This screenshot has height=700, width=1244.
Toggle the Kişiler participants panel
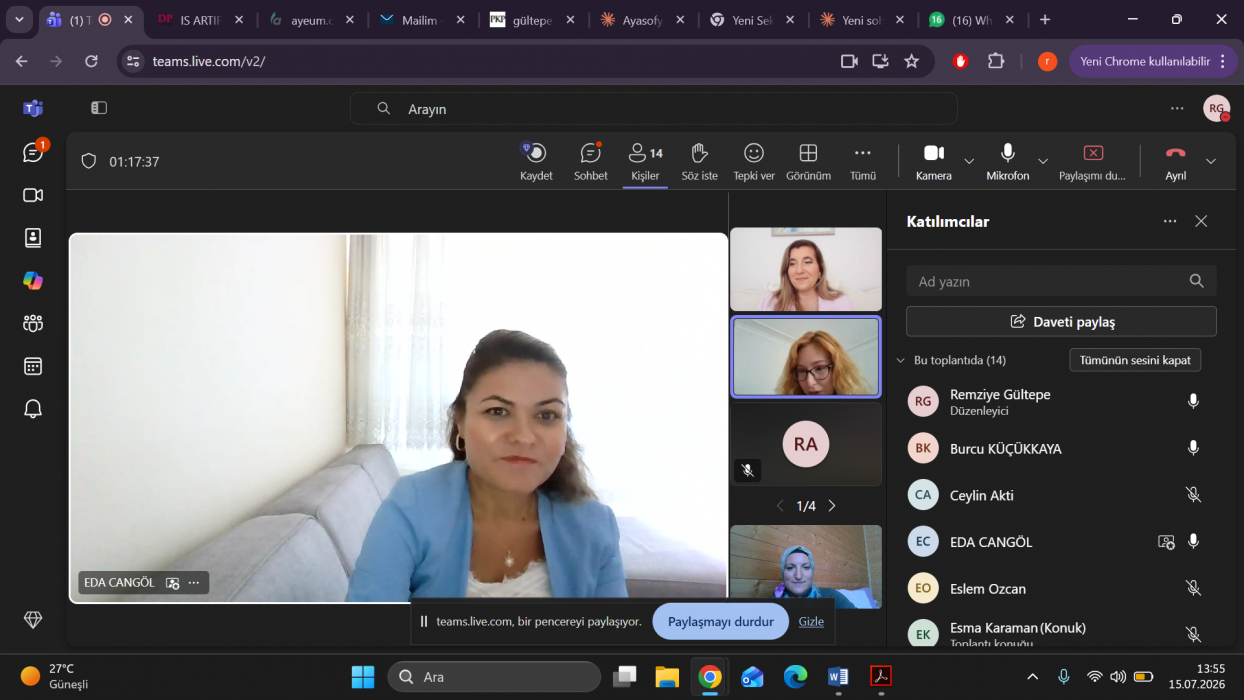[645, 162]
